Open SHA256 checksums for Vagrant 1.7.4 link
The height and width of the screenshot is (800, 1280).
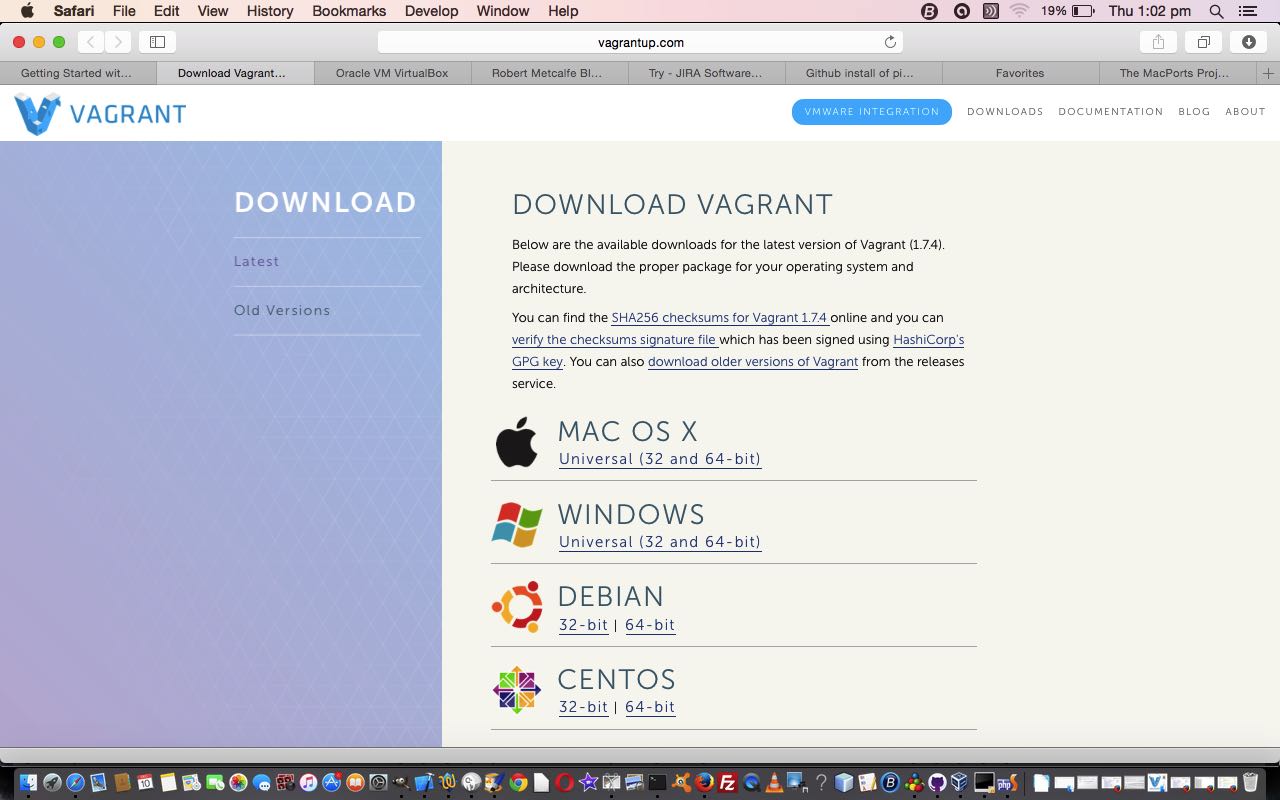tap(719, 318)
